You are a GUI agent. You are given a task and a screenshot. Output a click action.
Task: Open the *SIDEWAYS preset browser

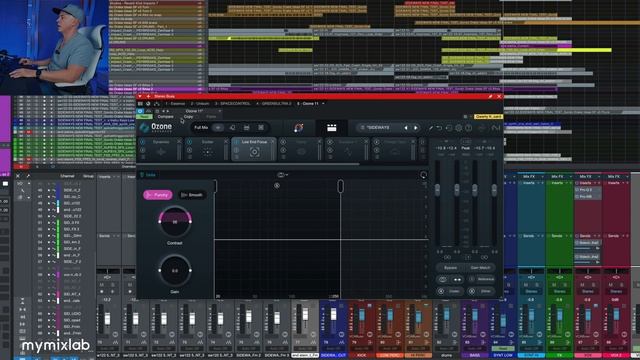coord(378,128)
